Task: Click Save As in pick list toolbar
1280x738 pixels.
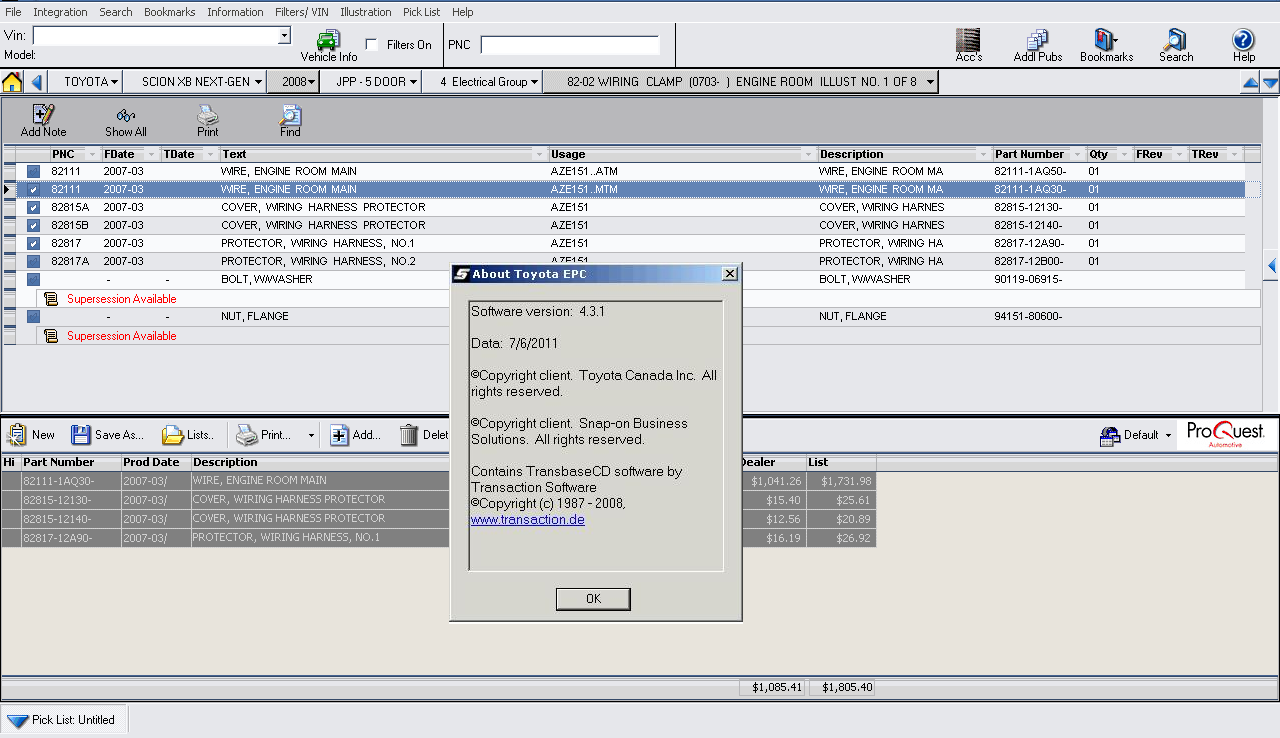Action: pyautogui.click(x=107, y=435)
